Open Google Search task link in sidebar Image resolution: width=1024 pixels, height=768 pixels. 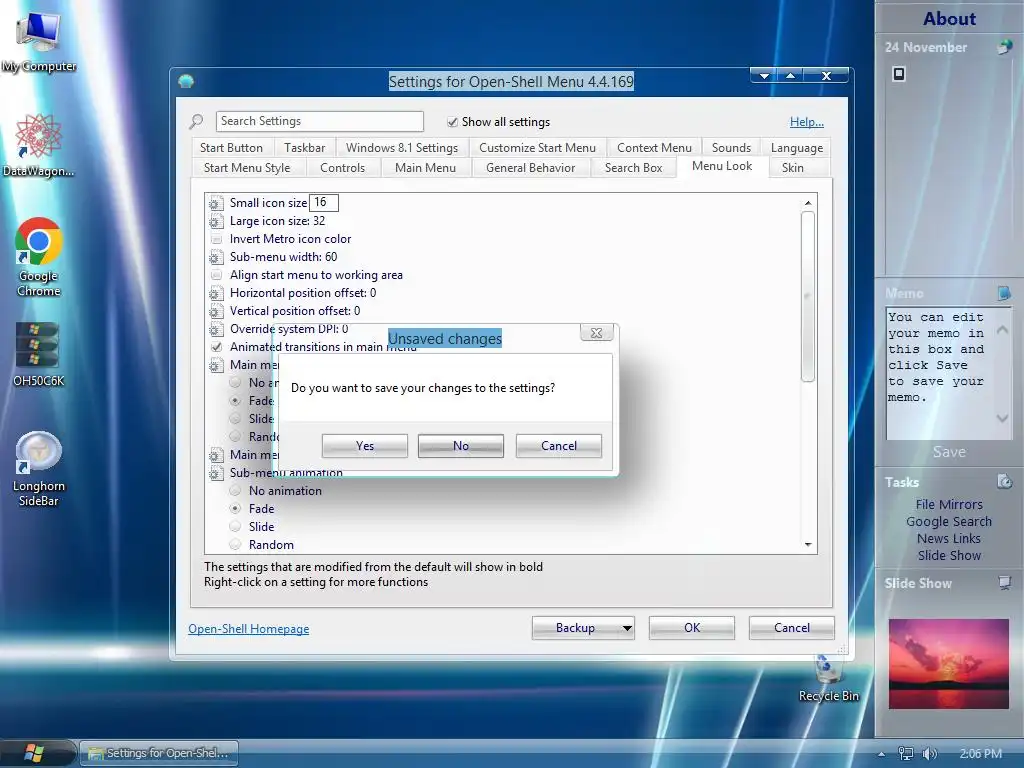[x=949, y=521]
